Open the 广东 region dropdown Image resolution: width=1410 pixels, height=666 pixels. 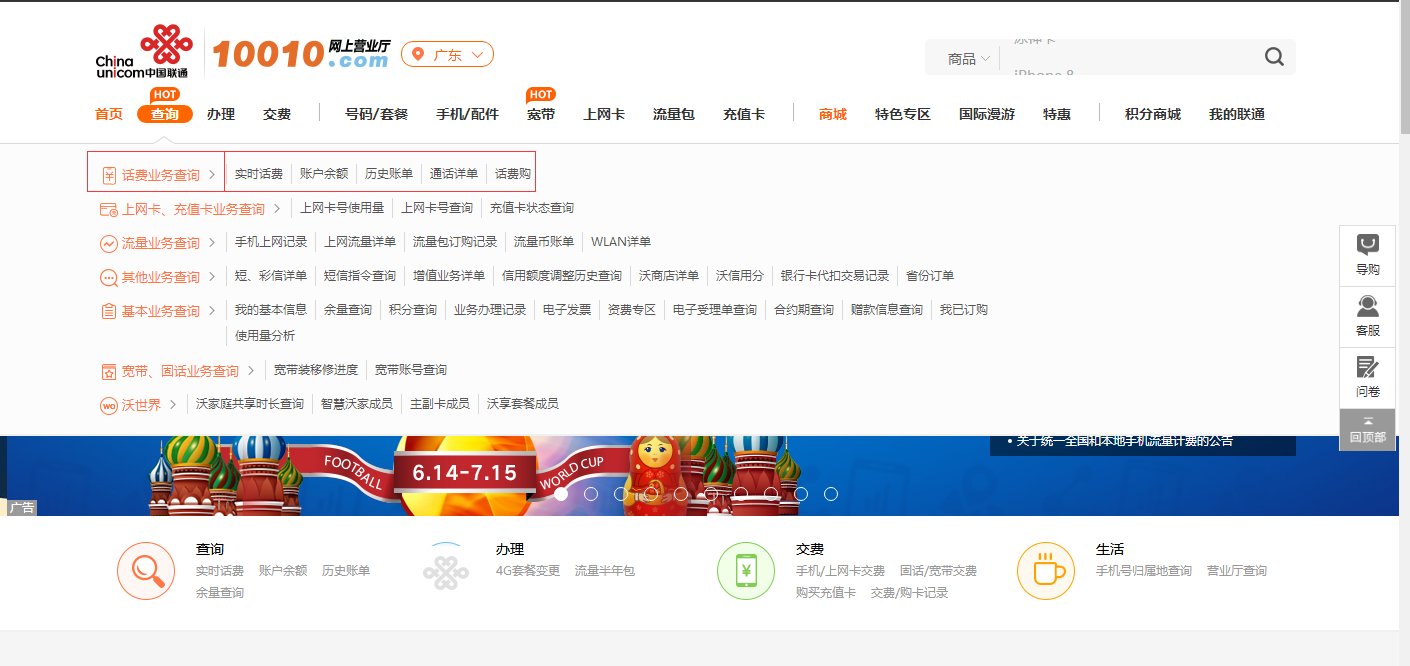[447, 54]
